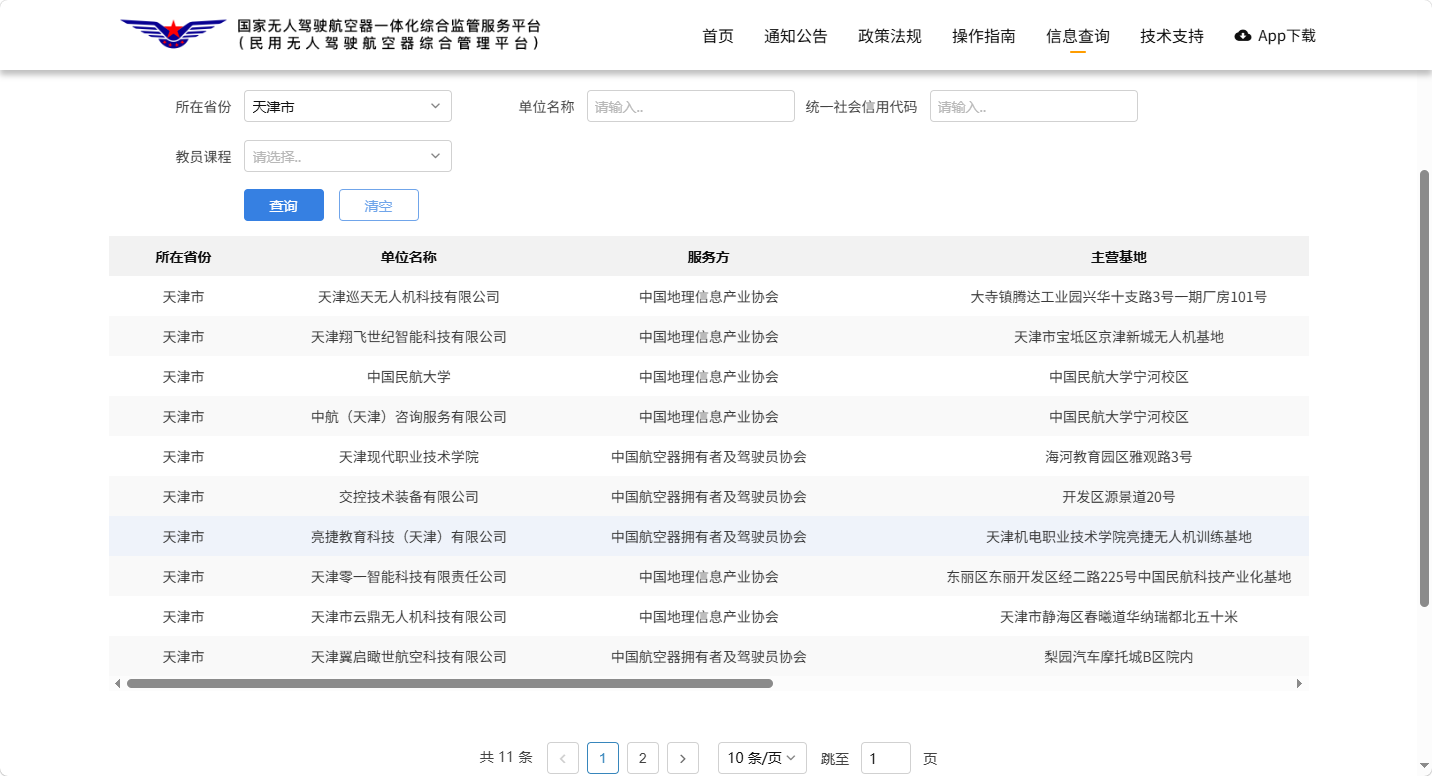Open the 教员课程 dropdown
This screenshot has width=1432, height=776.
click(x=348, y=156)
